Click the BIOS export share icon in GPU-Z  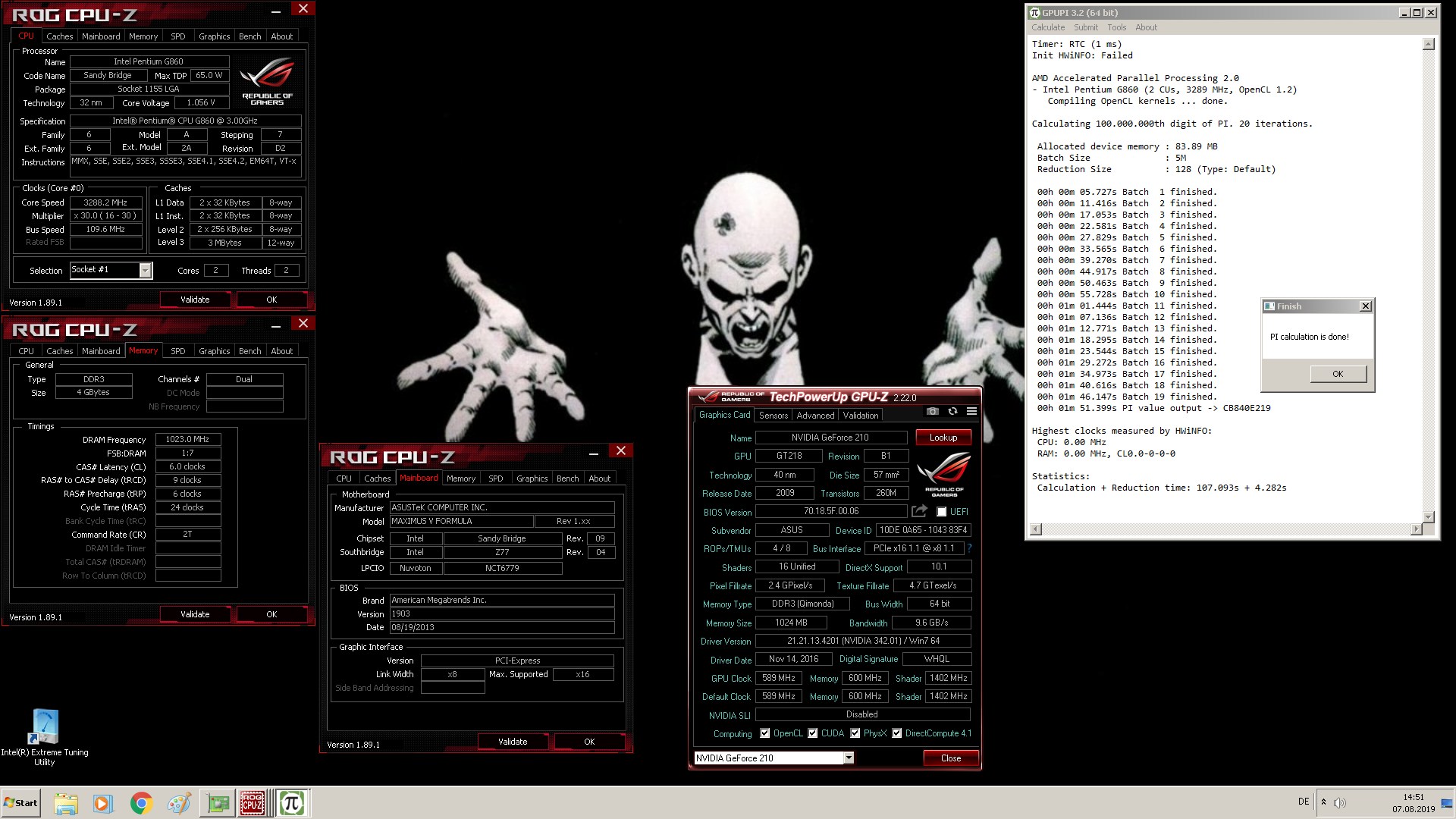tap(919, 511)
